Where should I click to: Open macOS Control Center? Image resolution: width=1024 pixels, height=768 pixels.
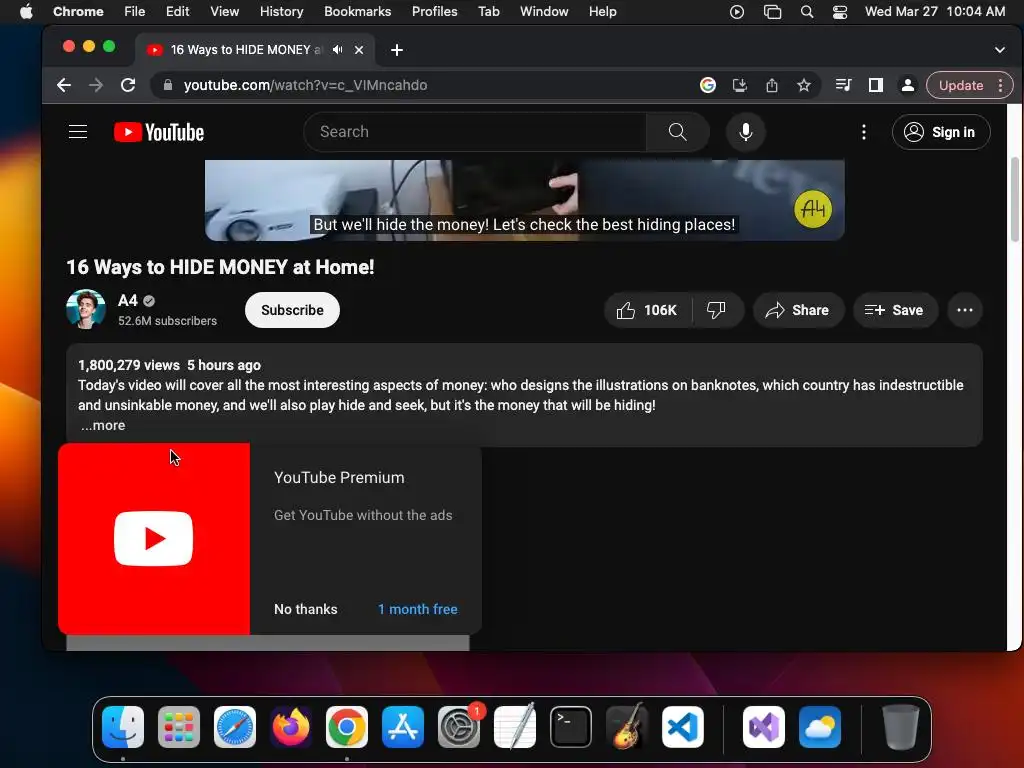pos(839,12)
